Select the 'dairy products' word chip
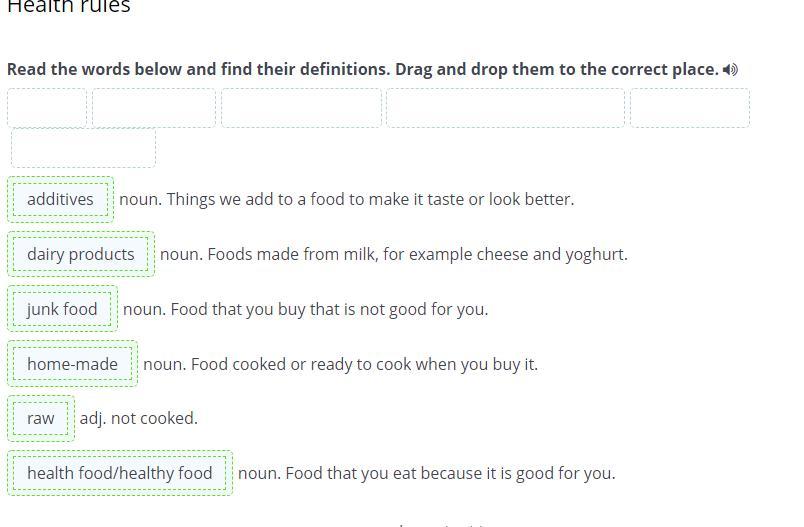The height and width of the screenshot is (527, 804). click(81, 254)
